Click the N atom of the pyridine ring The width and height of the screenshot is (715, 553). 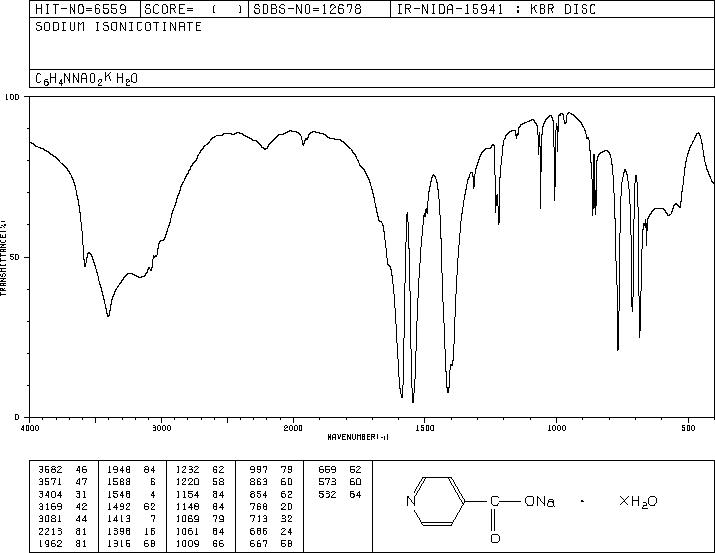tap(411, 501)
